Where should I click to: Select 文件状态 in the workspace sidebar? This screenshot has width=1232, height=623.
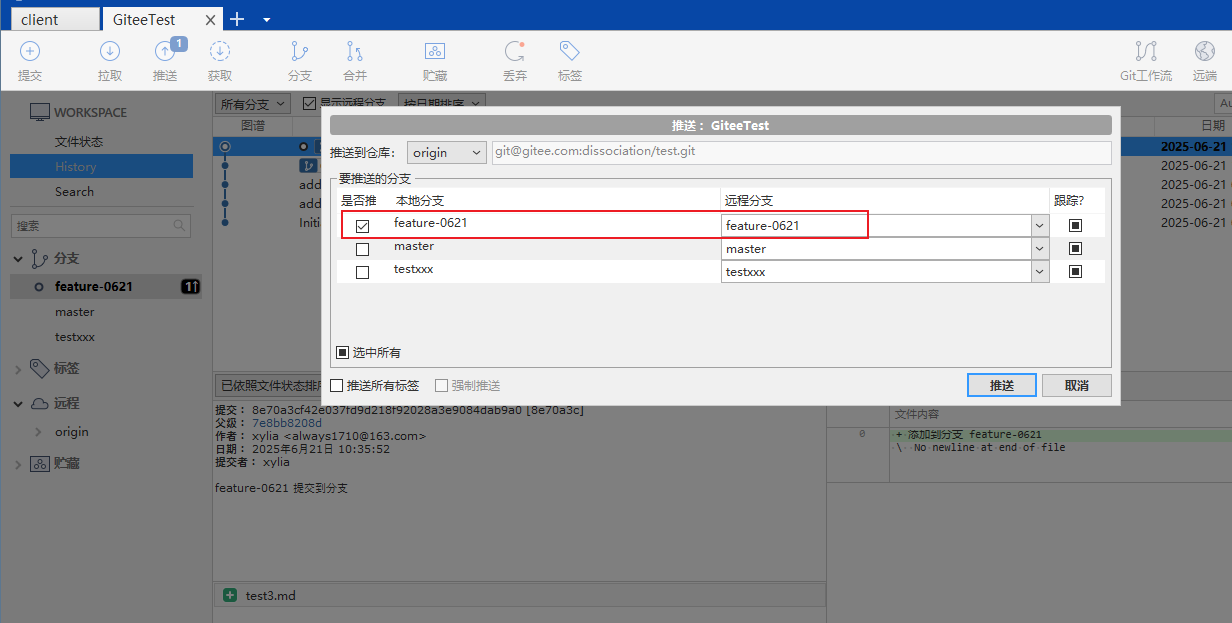[x=79, y=142]
